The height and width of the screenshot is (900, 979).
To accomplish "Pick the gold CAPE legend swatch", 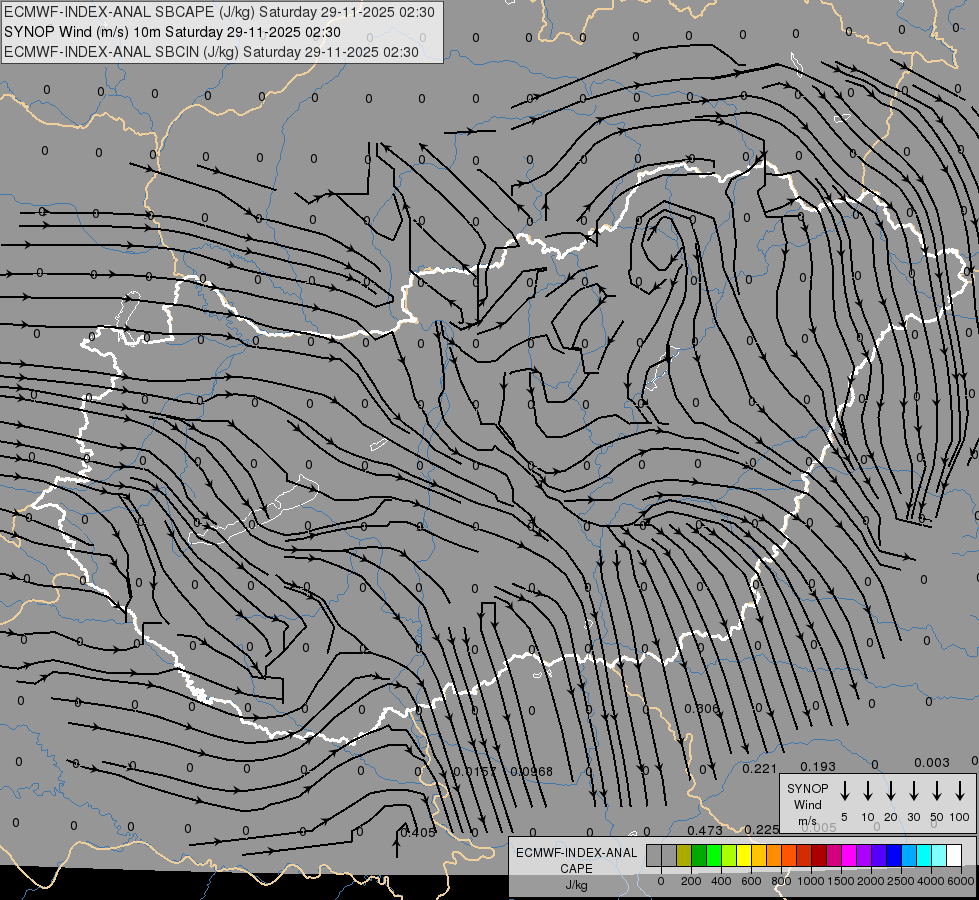I will click(x=759, y=855).
